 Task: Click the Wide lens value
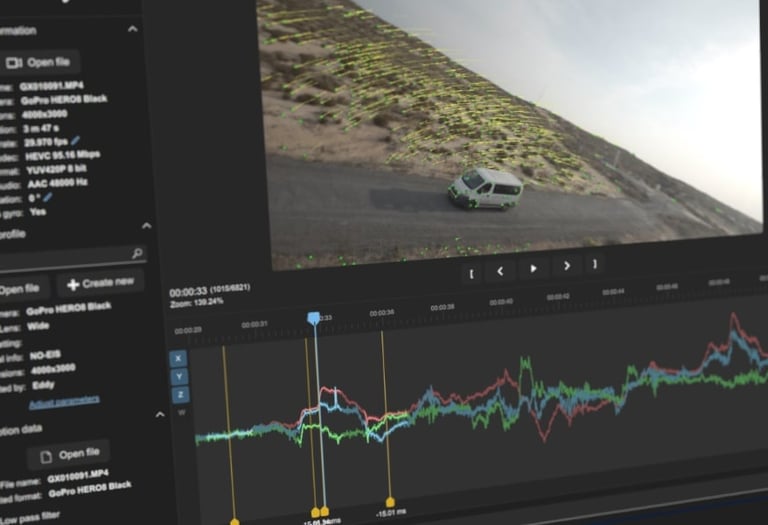[x=38, y=326]
